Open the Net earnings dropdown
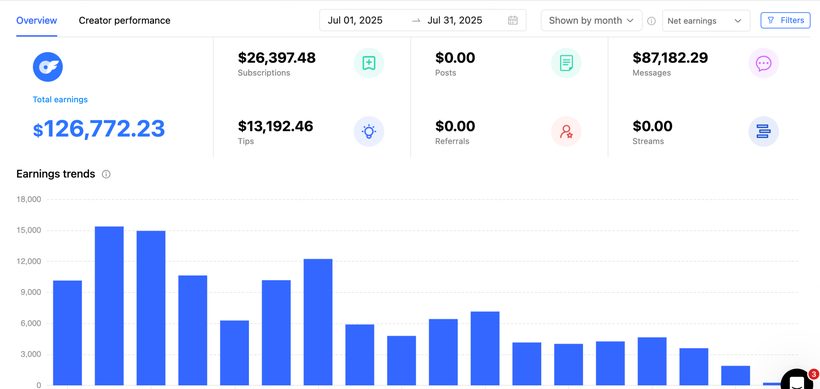820x389 pixels. (x=706, y=21)
